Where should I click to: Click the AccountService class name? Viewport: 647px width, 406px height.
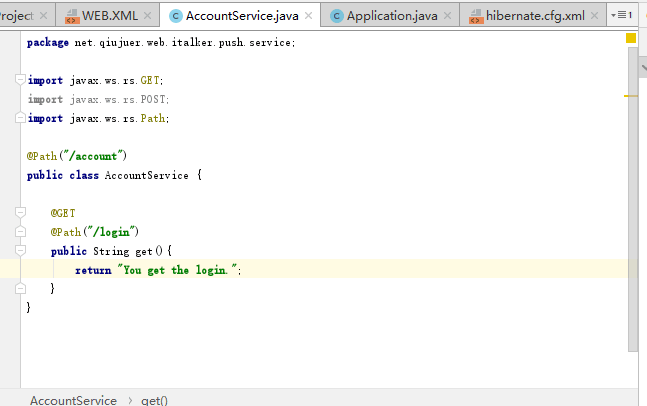pos(146,175)
